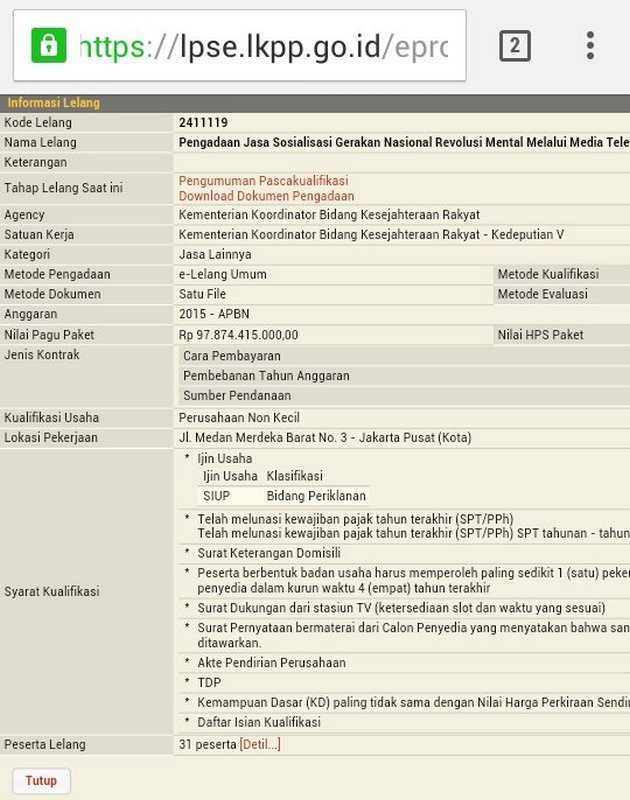Open the Detil link for 31 peserta

pos(260,744)
